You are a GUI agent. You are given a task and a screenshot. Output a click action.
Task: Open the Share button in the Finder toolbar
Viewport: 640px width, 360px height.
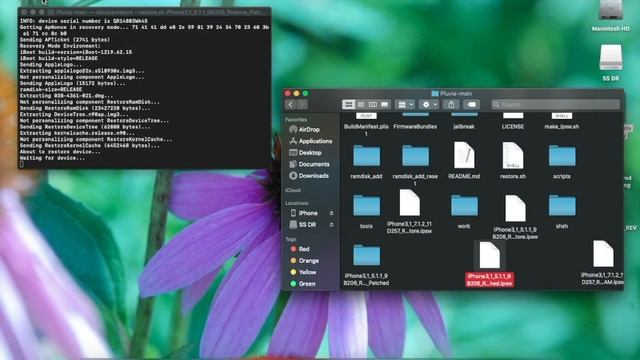click(451, 105)
